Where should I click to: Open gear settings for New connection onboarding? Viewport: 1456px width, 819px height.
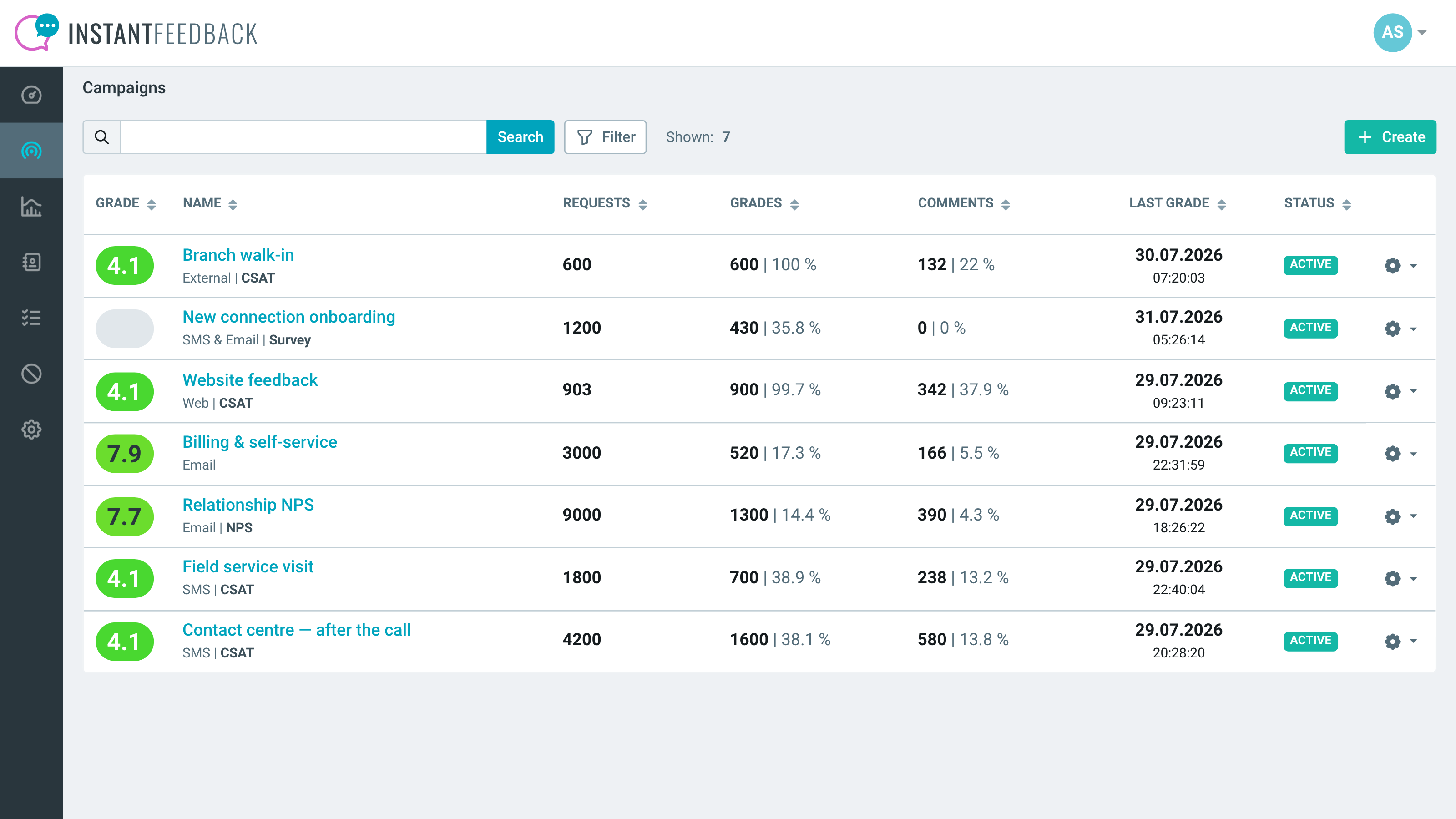pyautogui.click(x=1393, y=329)
